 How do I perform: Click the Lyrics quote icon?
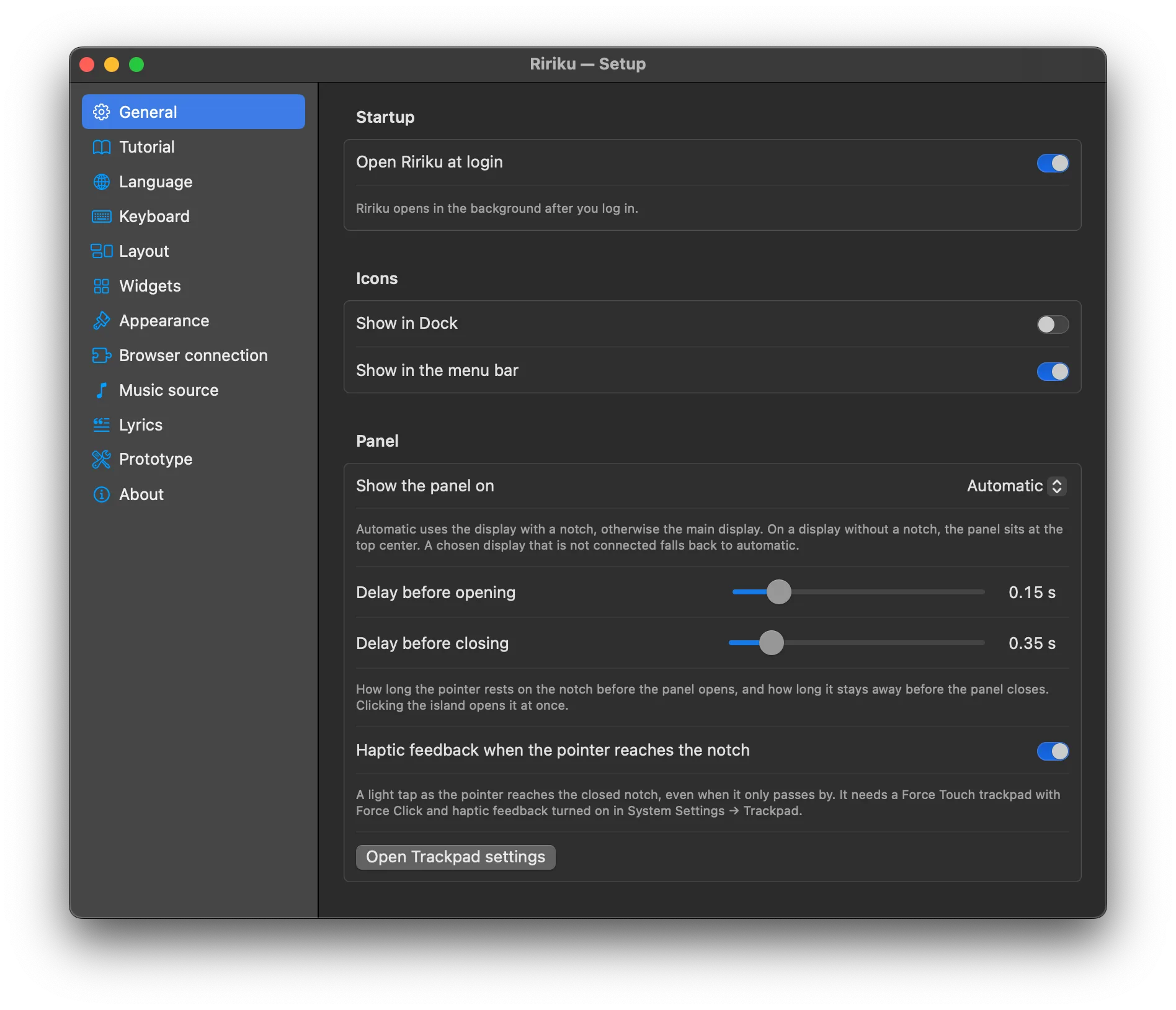101,425
